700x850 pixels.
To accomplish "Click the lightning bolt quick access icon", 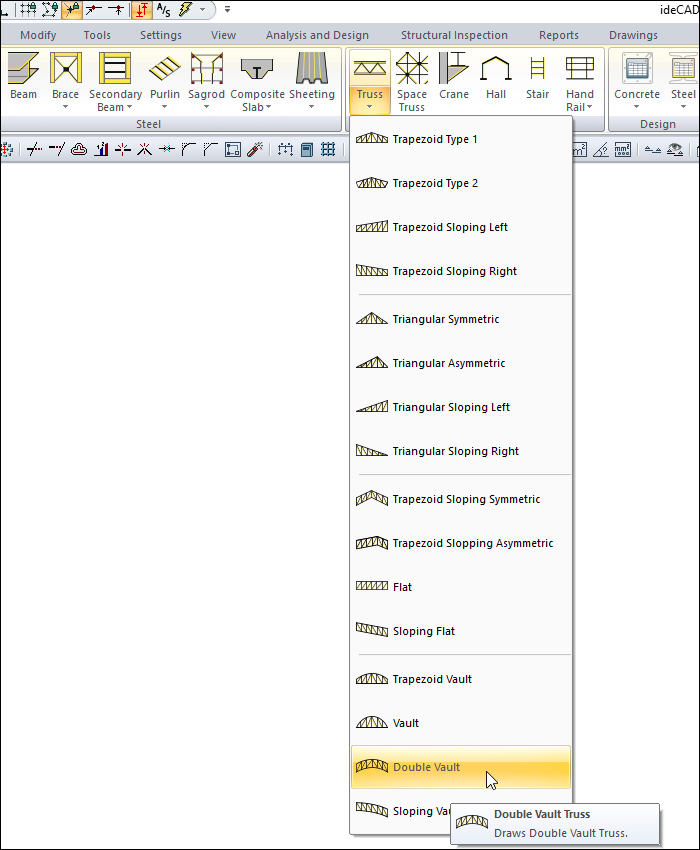I will pos(187,9).
